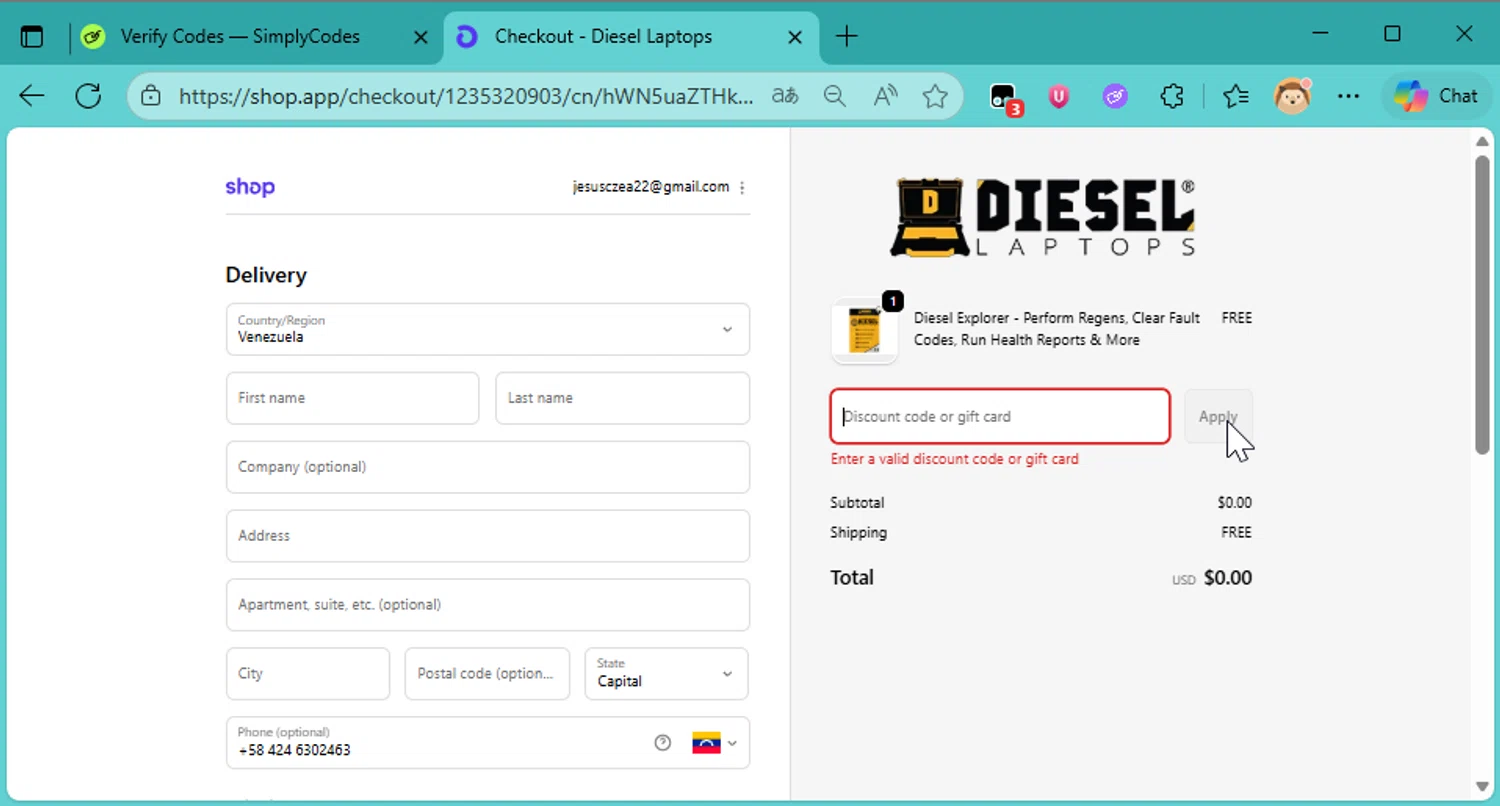Select the Checkout - Diesel Laptops tab

coord(604,37)
